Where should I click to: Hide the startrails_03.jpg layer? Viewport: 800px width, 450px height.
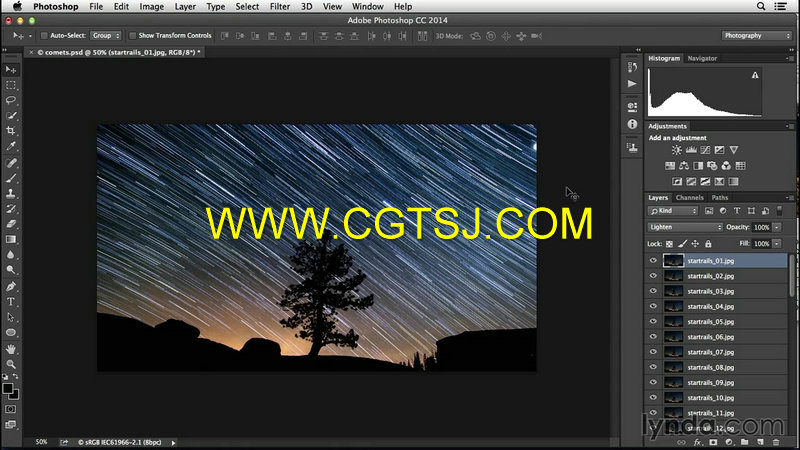[x=653, y=291]
